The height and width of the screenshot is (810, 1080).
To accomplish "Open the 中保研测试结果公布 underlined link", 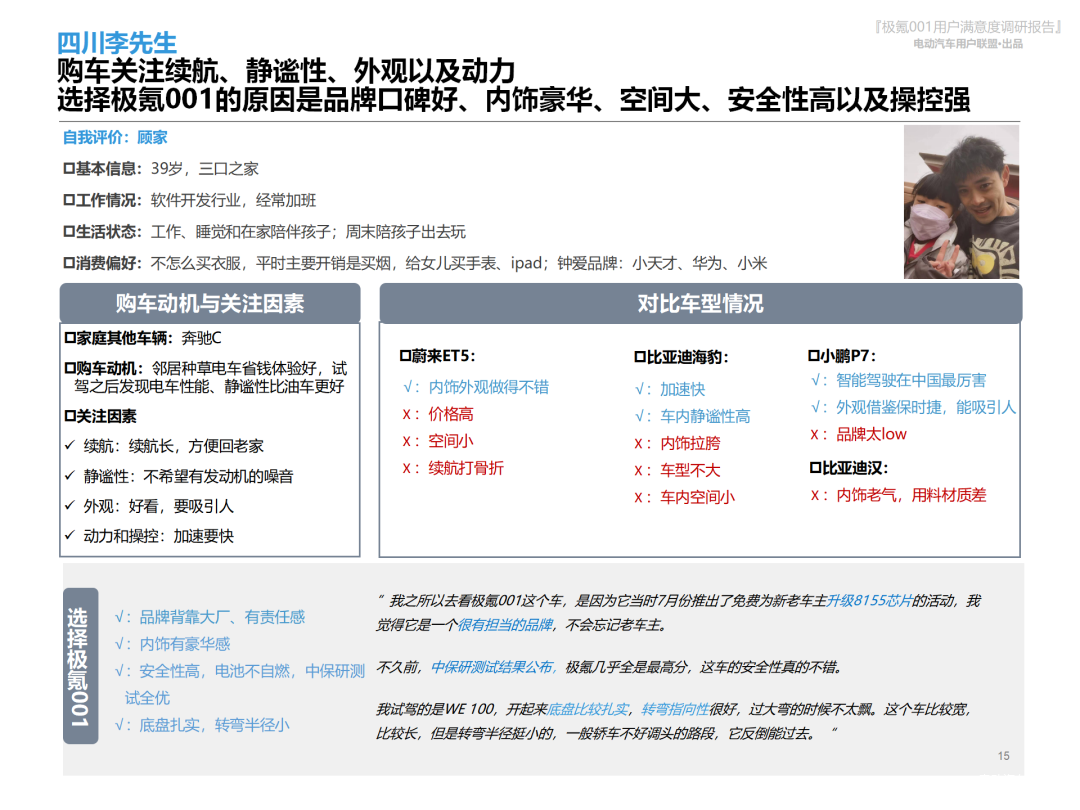I will tap(492, 667).
